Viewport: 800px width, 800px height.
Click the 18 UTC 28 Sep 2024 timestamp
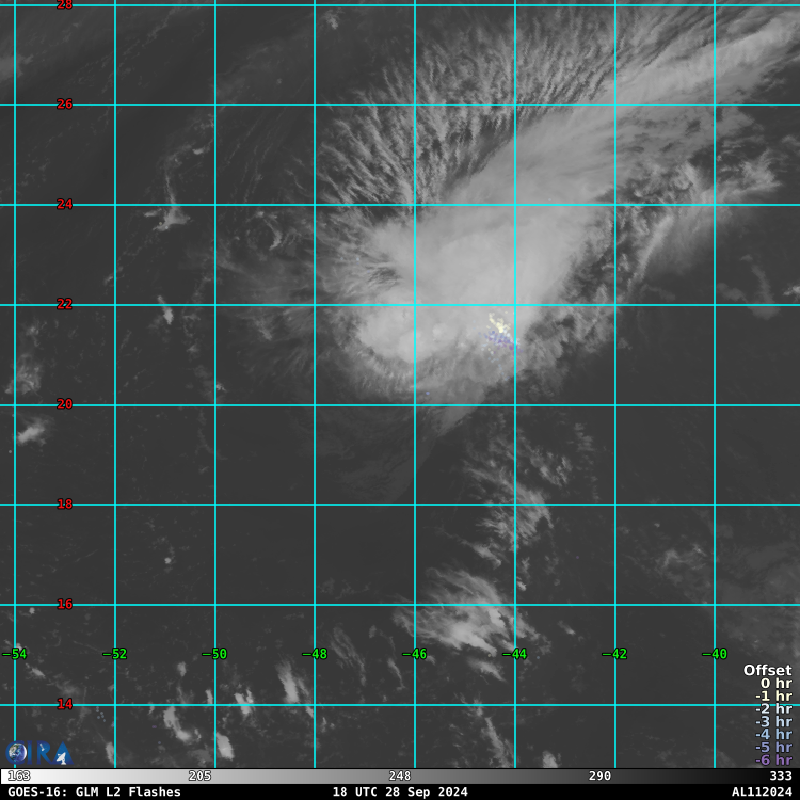400,792
